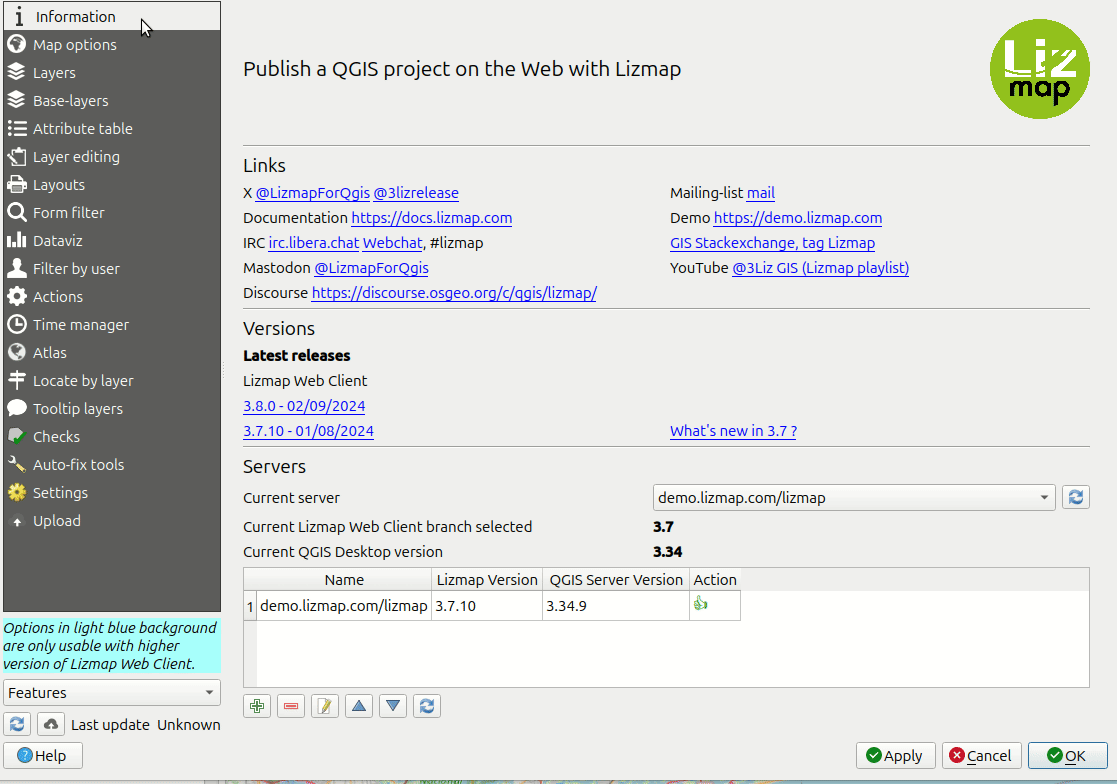Click the Information 'i' icon
Viewport: 1117px width, 784px height.
coord(19,16)
